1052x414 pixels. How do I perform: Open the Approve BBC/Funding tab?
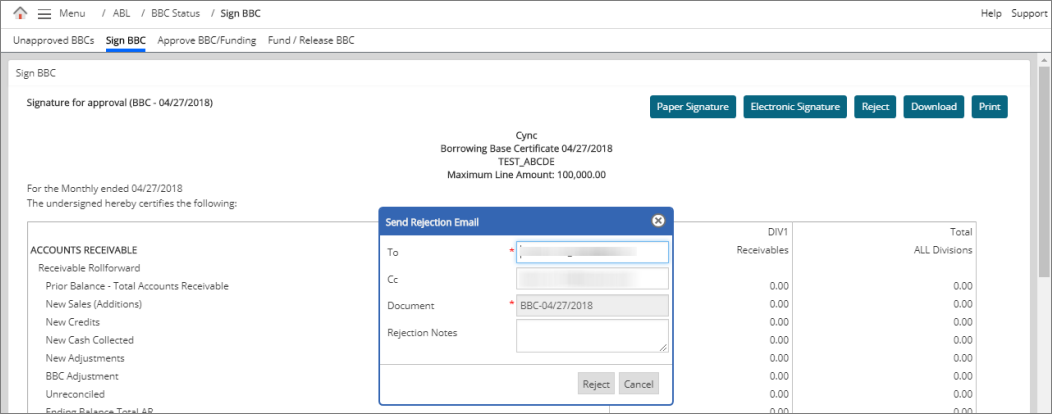click(206, 41)
